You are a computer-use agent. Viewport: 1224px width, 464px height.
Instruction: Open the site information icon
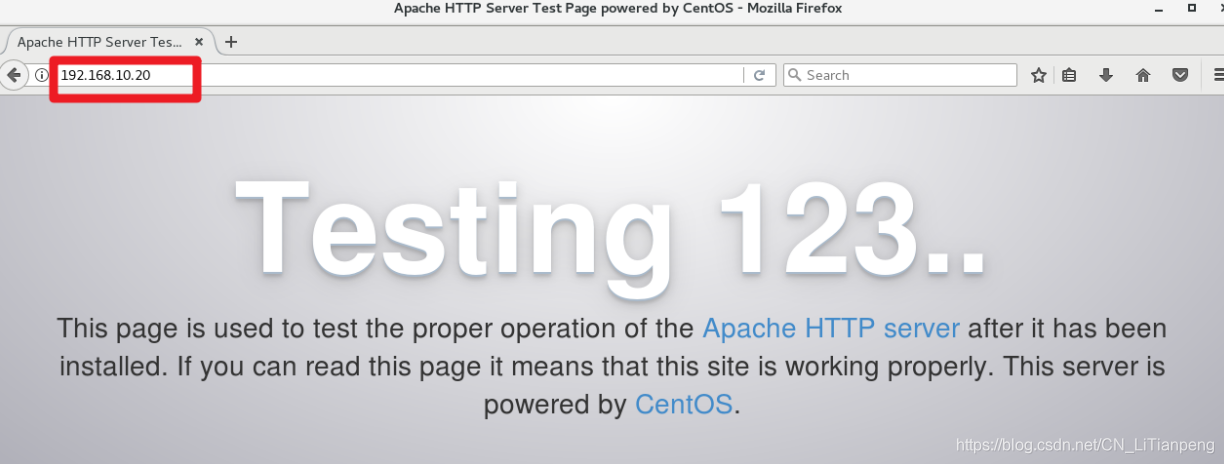point(42,75)
